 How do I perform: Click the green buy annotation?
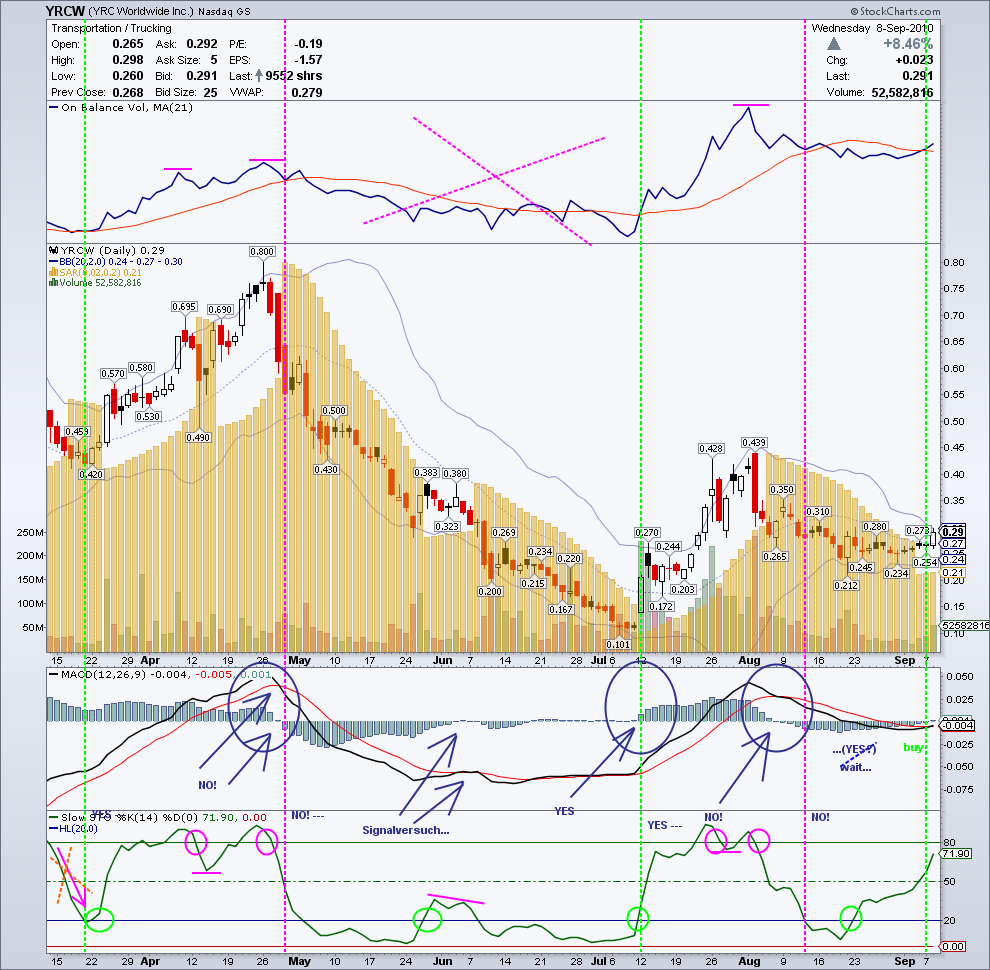click(913, 747)
